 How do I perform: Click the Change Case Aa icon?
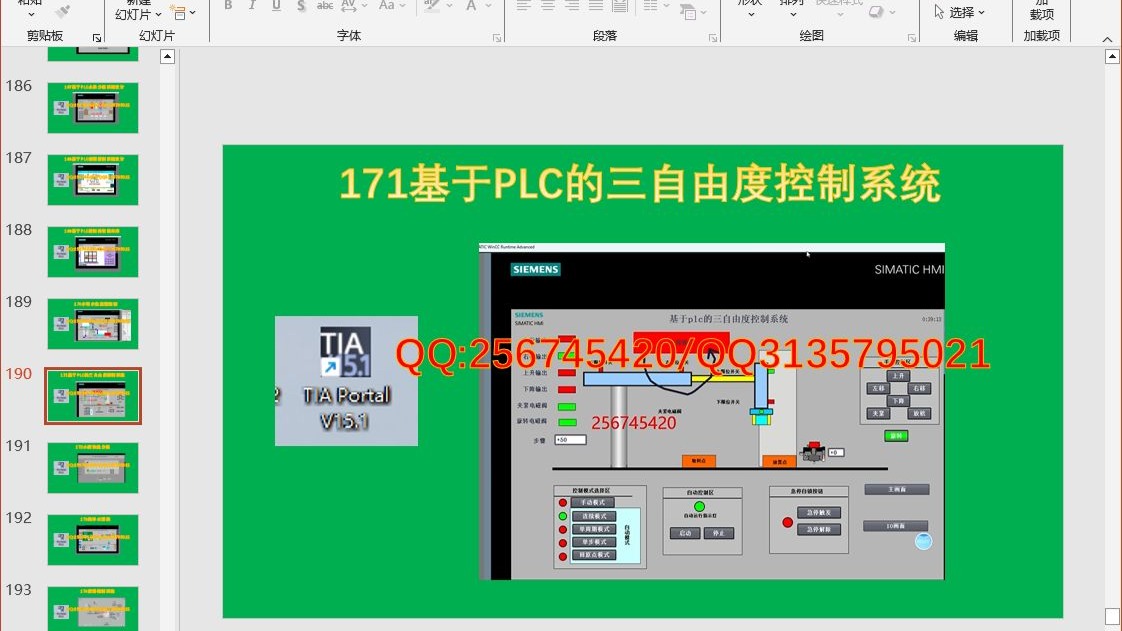point(387,6)
